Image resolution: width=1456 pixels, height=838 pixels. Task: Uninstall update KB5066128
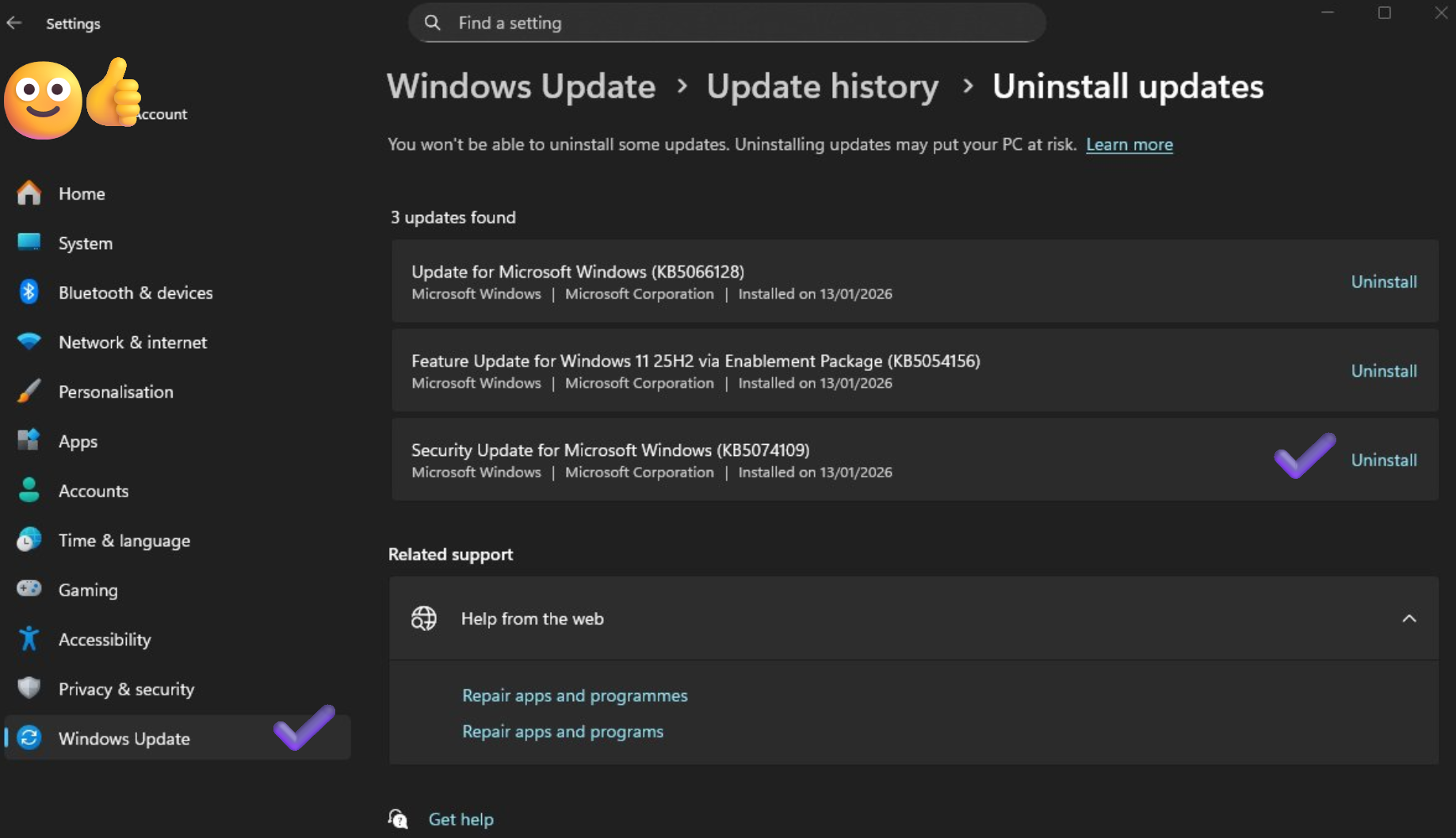pyautogui.click(x=1383, y=281)
